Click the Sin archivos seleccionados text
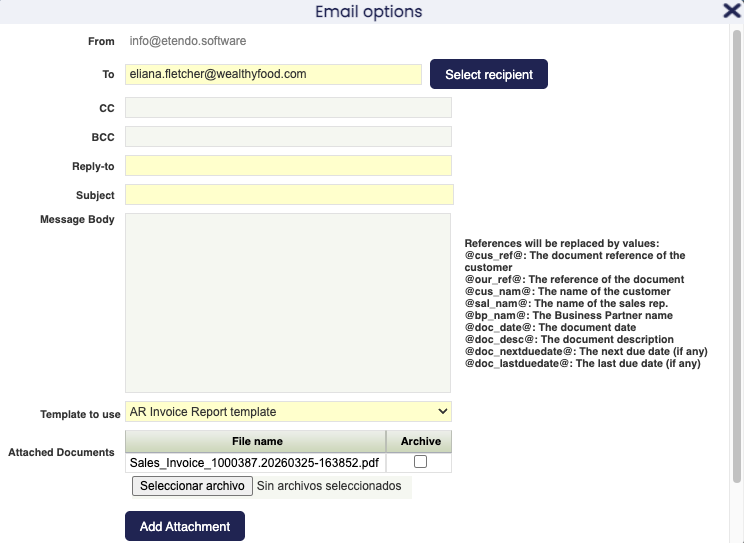The height and width of the screenshot is (543, 744). [x=329, y=486]
